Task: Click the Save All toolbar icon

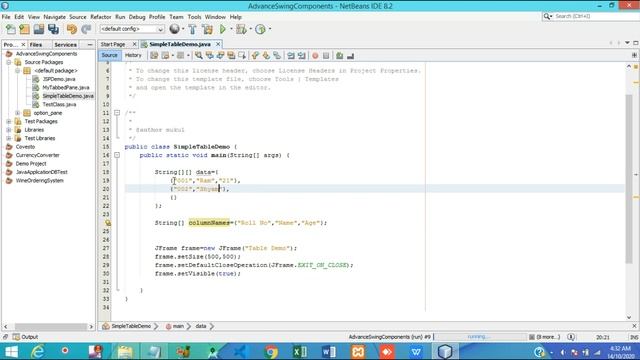Action: pos(53,29)
